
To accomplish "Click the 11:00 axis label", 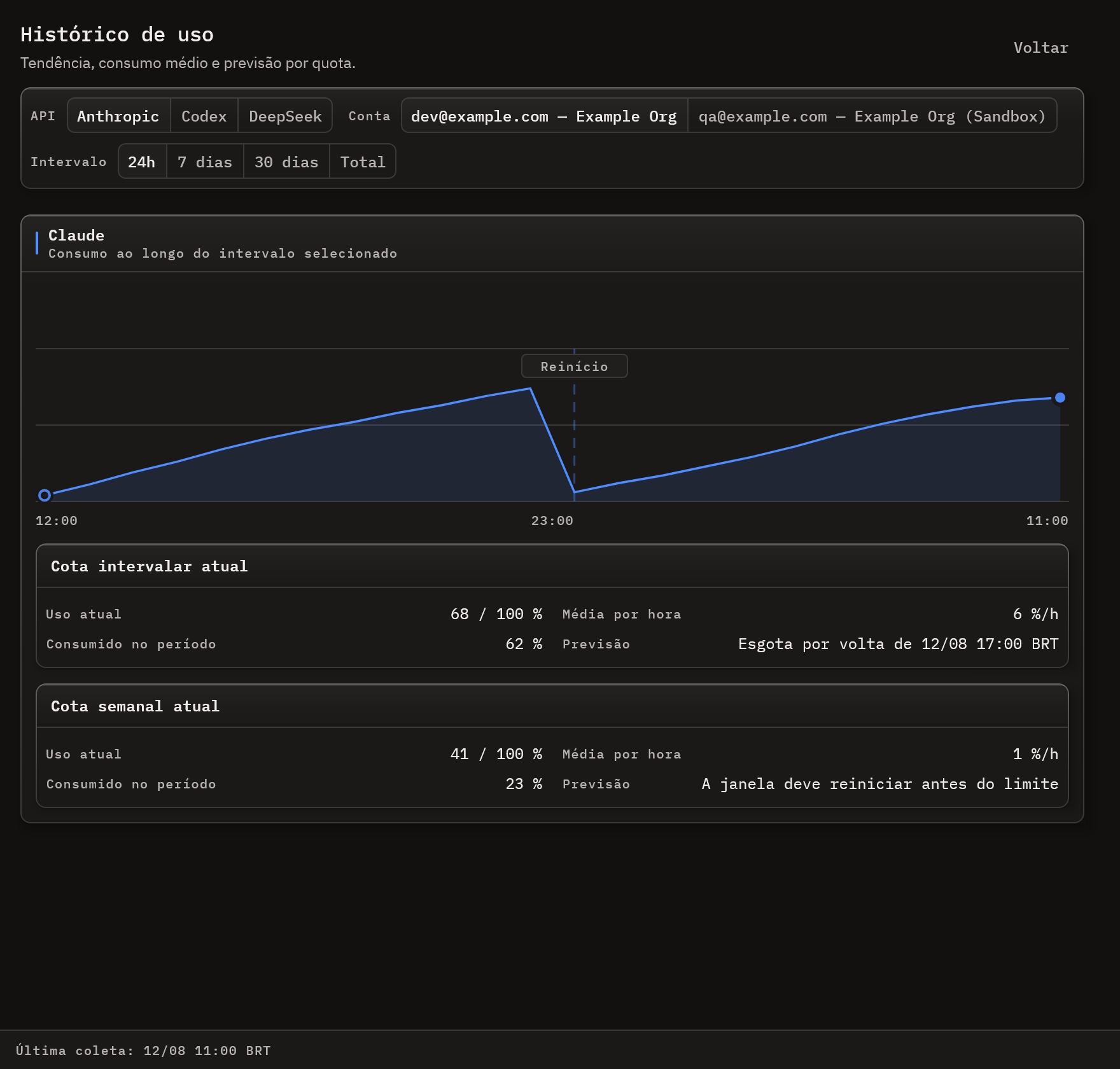I will 1047,521.
